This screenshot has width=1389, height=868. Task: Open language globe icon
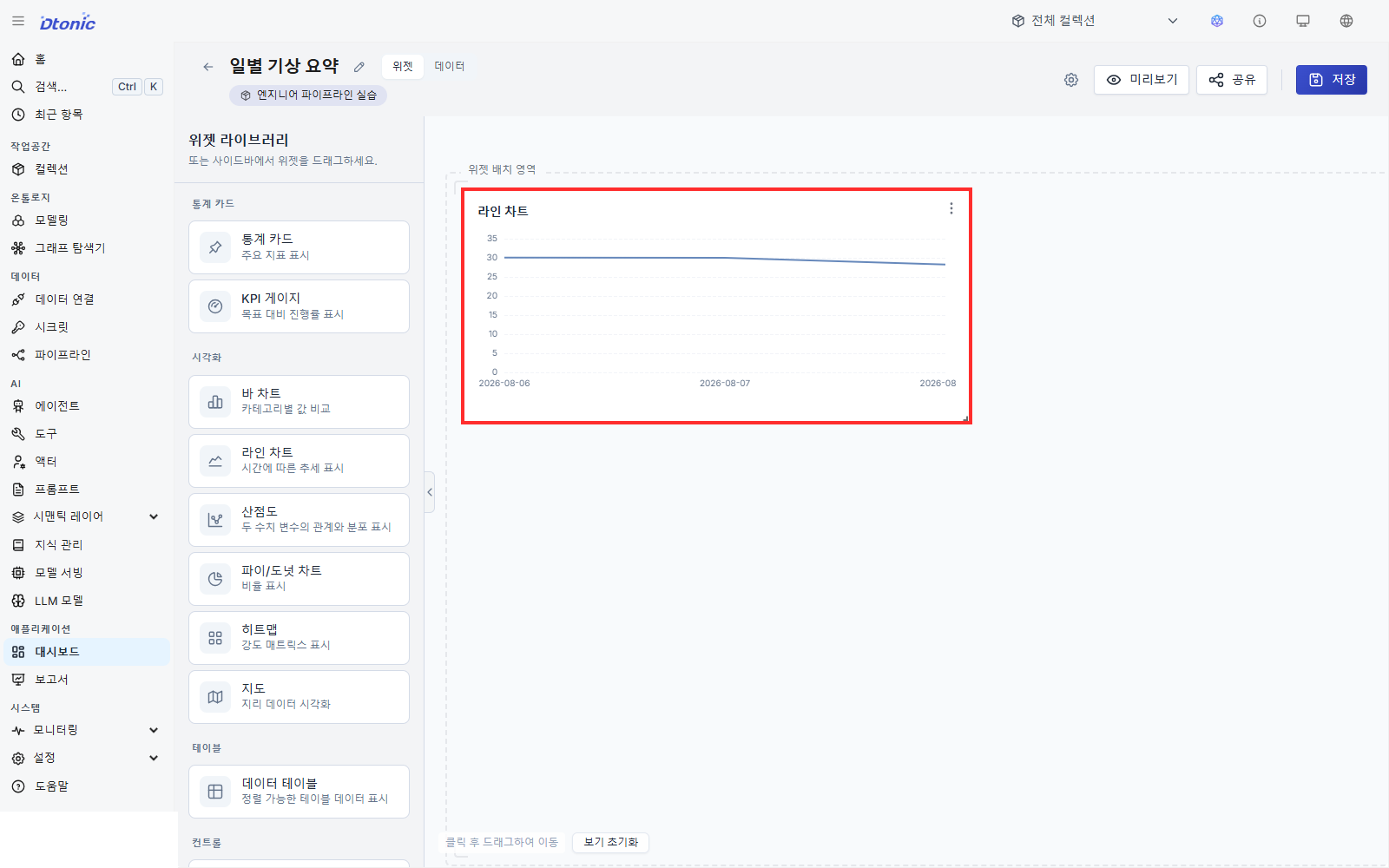pos(1346,21)
